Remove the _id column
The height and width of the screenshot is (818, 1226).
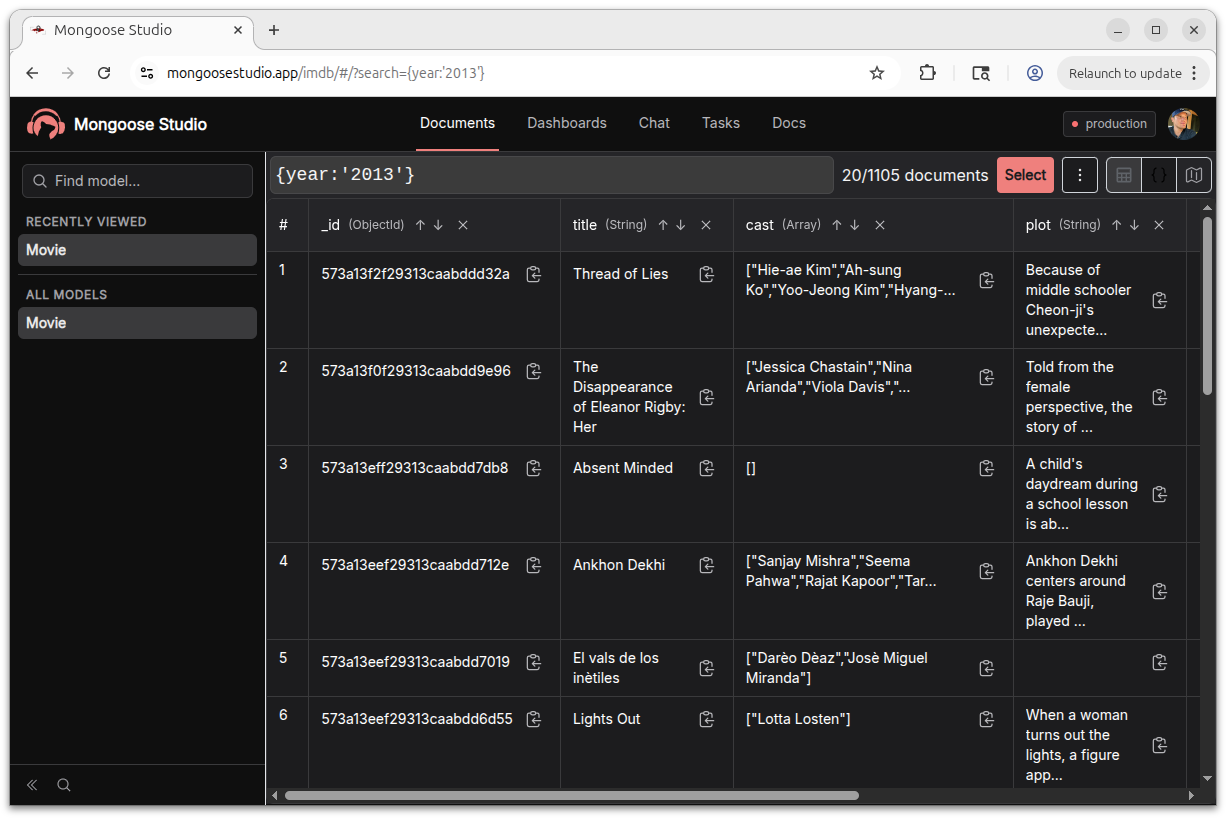click(x=463, y=225)
